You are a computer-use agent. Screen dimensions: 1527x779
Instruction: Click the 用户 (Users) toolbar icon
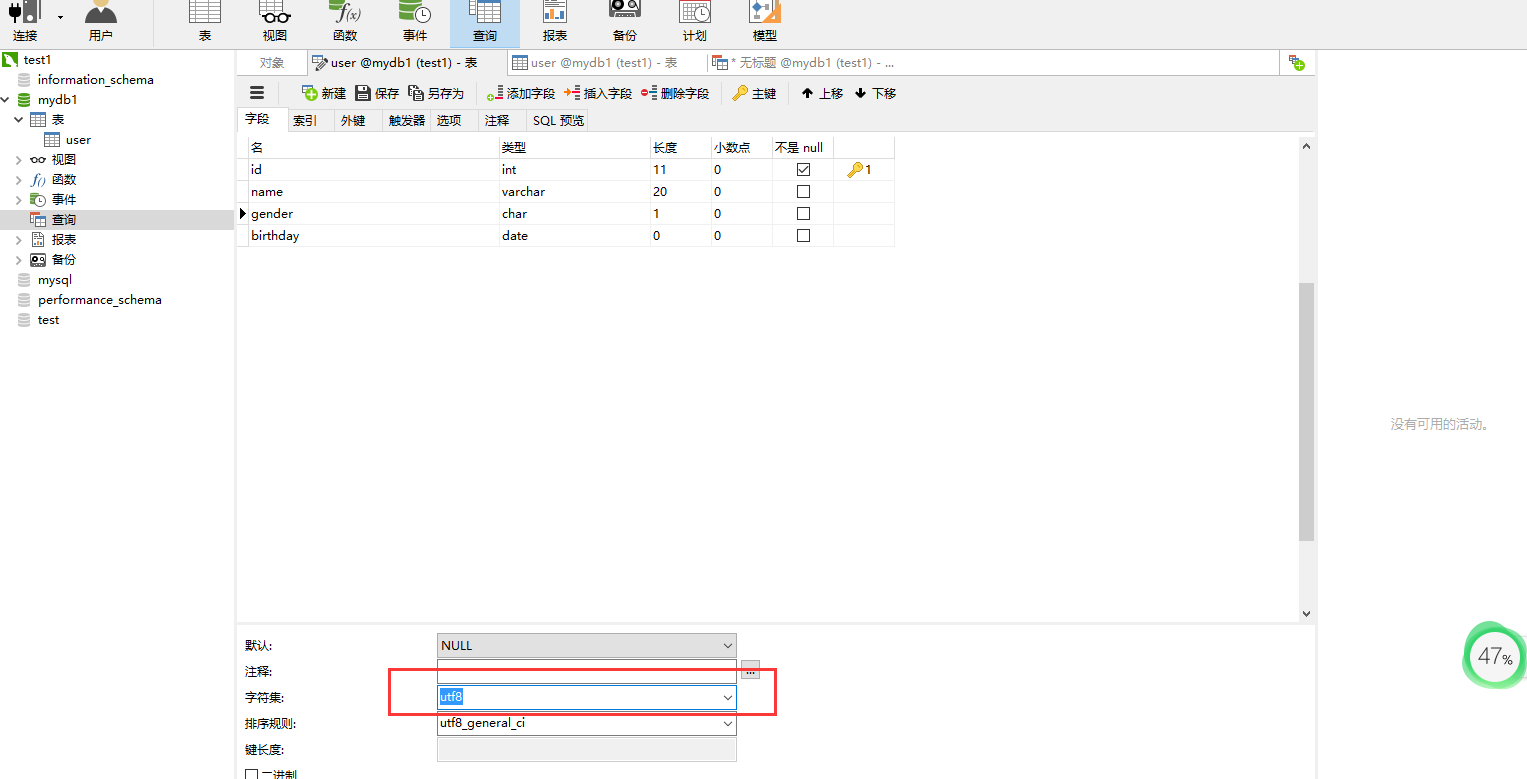coord(99,18)
